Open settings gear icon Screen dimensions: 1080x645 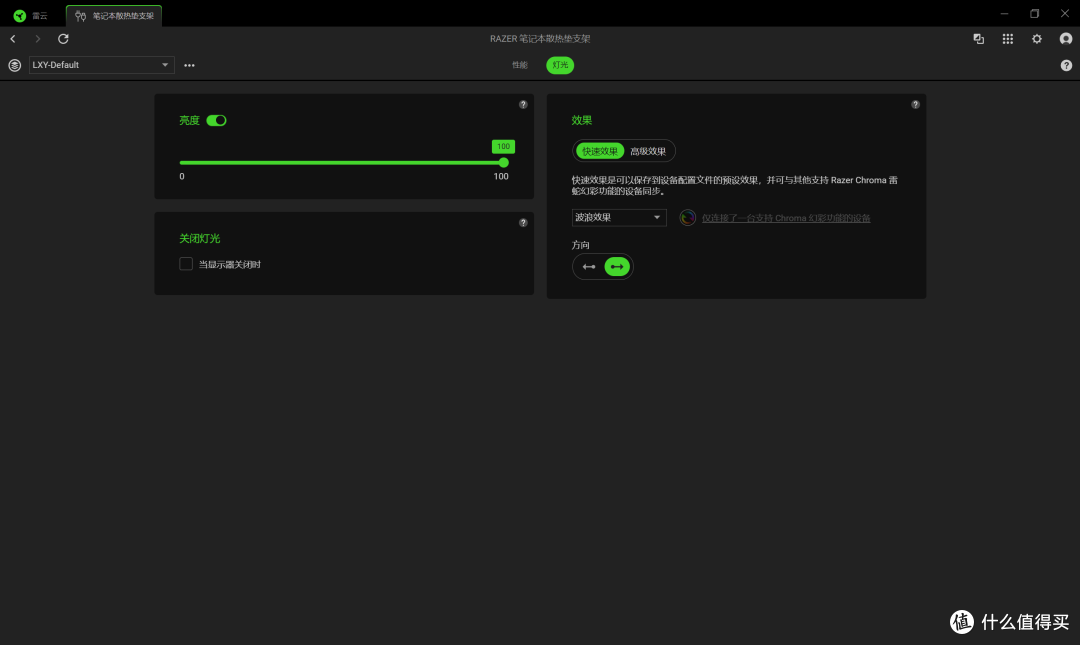point(1037,39)
